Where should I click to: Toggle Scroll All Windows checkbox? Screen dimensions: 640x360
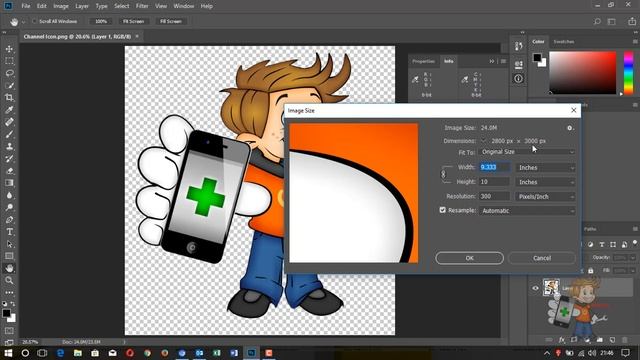click(34, 21)
